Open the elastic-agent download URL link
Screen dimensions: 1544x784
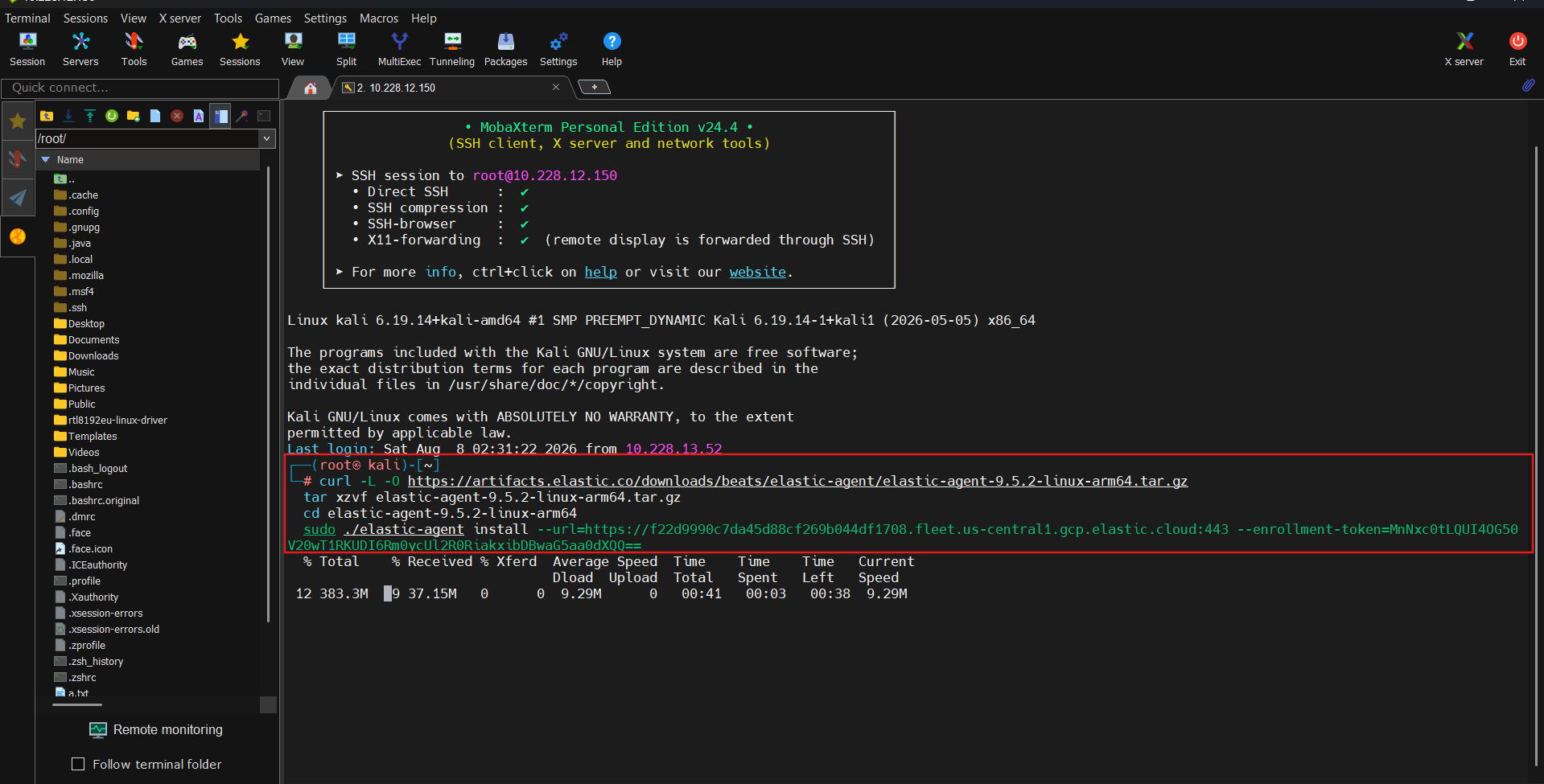click(797, 481)
